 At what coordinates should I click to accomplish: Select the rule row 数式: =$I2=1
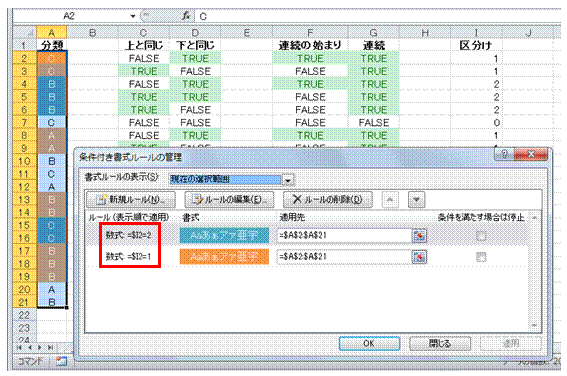[306, 257]
